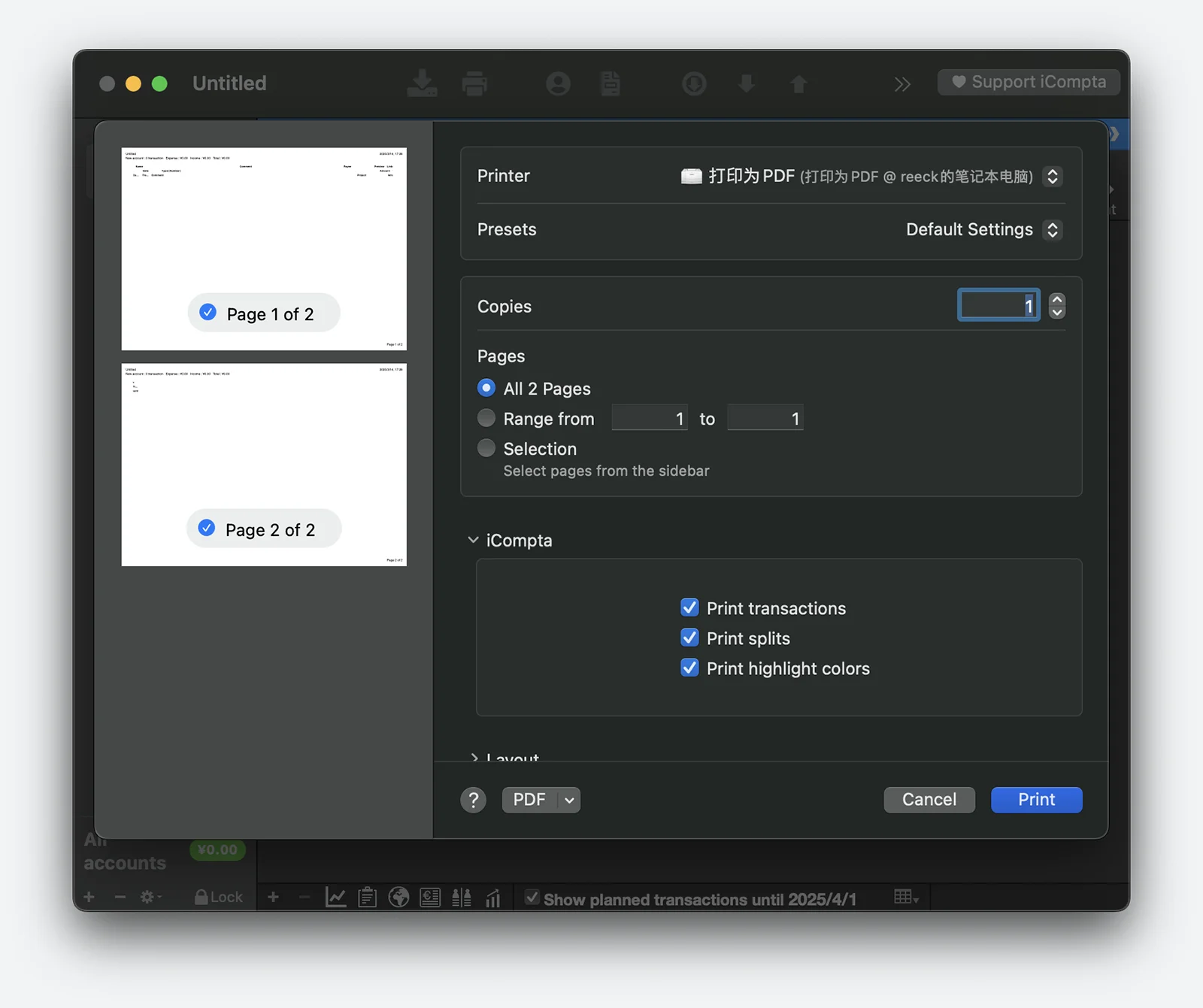Click the PDF button
This screenshot has width=1203, height=1008.
(x=529, y=800)
